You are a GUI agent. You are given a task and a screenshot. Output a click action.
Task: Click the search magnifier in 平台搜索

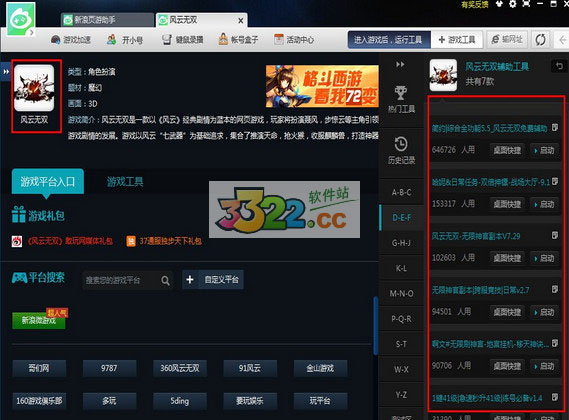165,280
